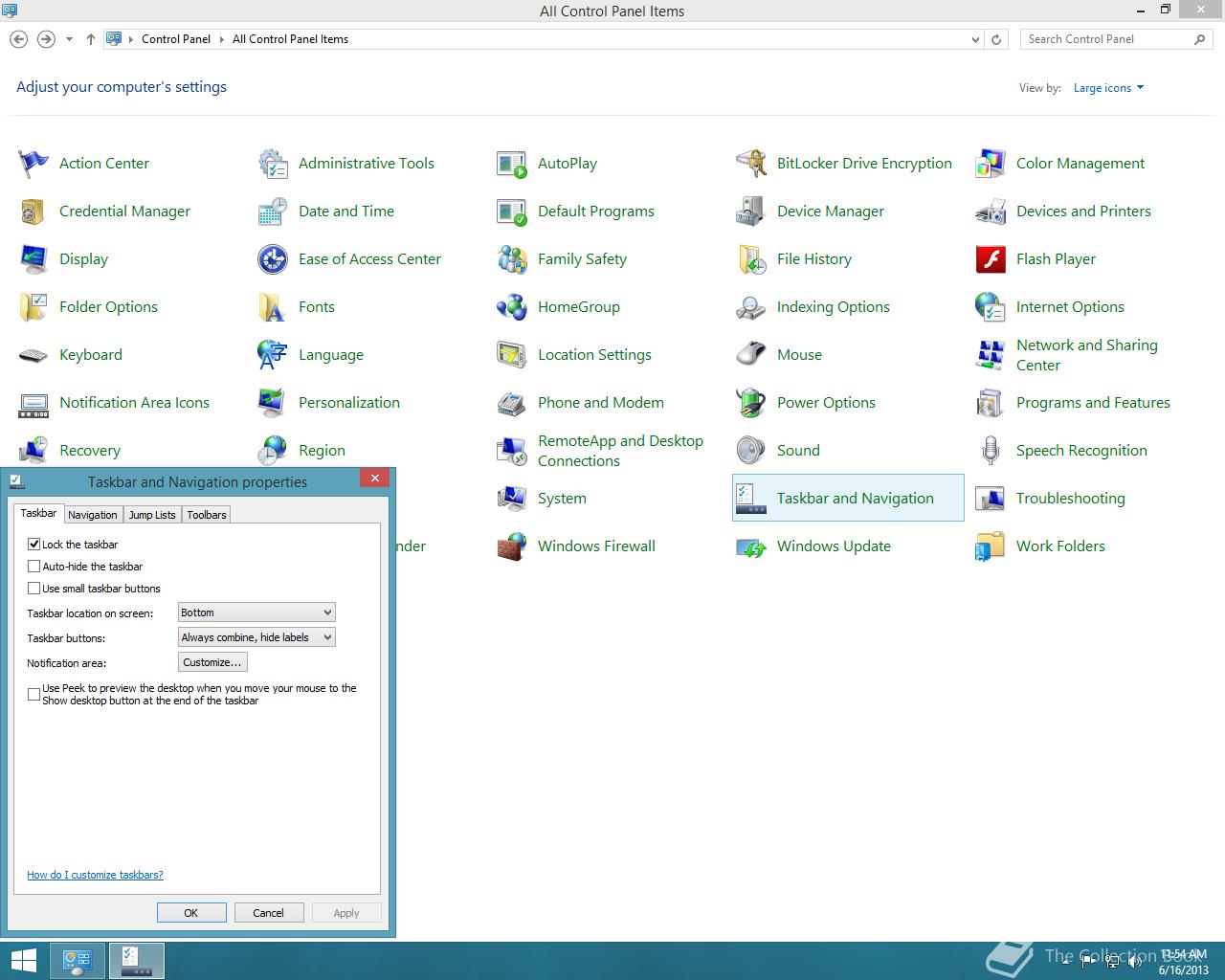The width and height of the screenshot is (1225, 980).
Task: Open the AutoPlay icon
Action: [x=512, y=164]
